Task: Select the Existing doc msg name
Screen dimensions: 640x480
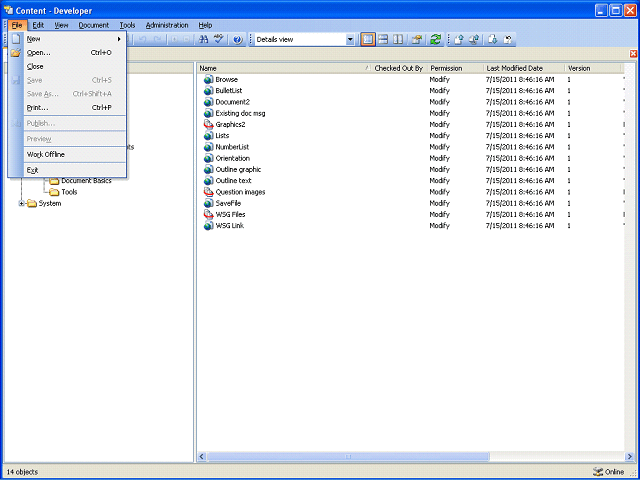Action: point(240,113)
